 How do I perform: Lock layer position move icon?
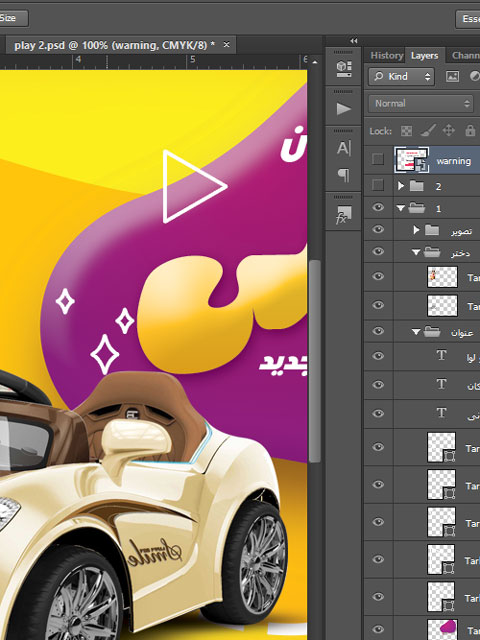coord(449,131)
